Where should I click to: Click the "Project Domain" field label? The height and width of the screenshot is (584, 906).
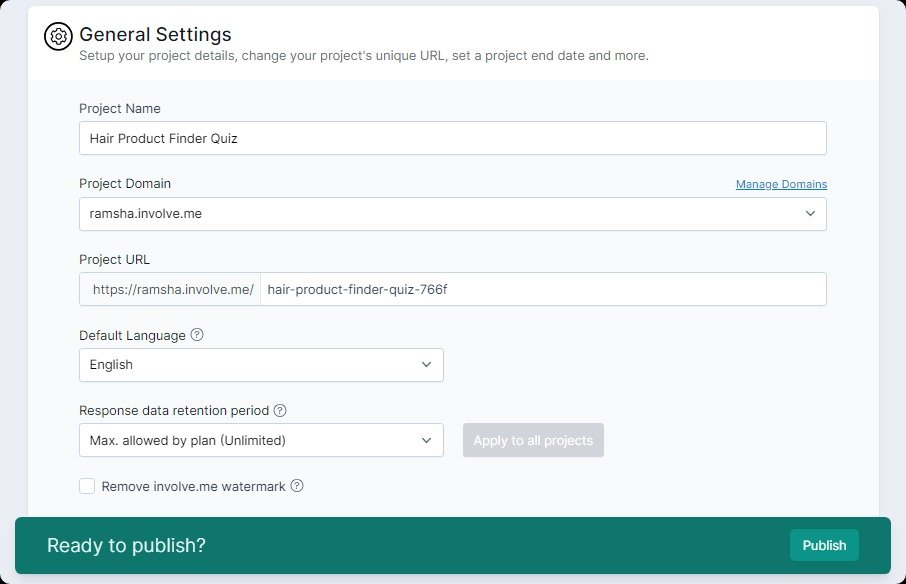tap(125, 183)
